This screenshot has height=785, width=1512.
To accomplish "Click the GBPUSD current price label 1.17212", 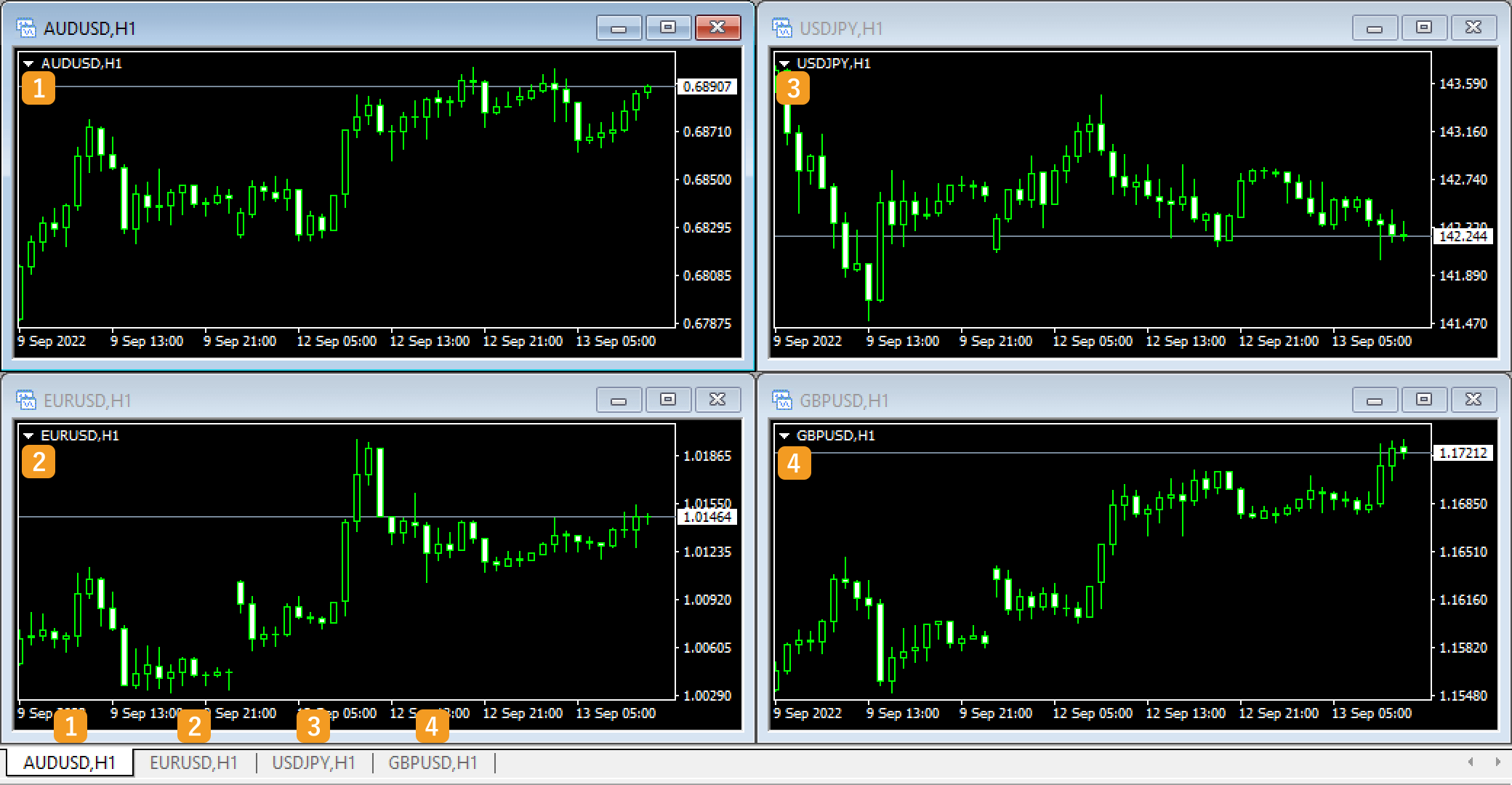I will pos(1463,453).
